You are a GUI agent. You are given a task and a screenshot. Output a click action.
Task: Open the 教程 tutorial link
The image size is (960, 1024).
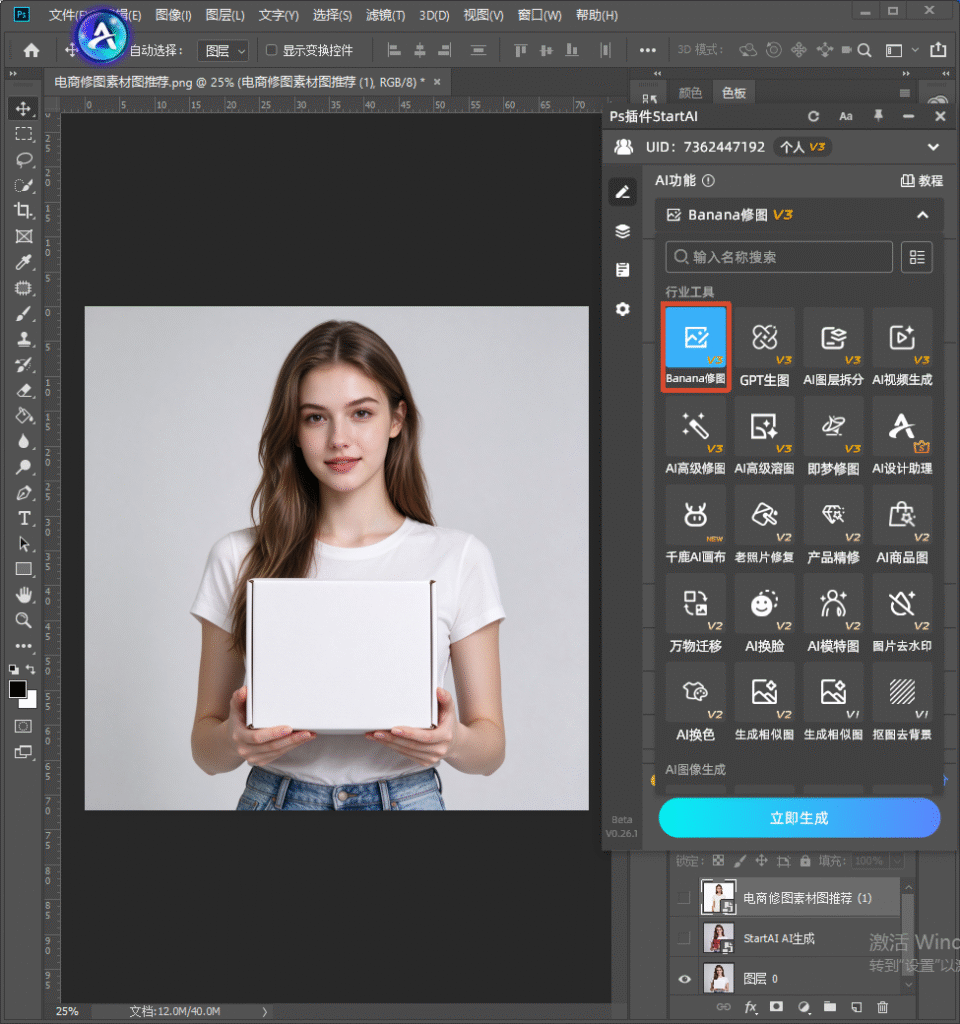[921, 181]
